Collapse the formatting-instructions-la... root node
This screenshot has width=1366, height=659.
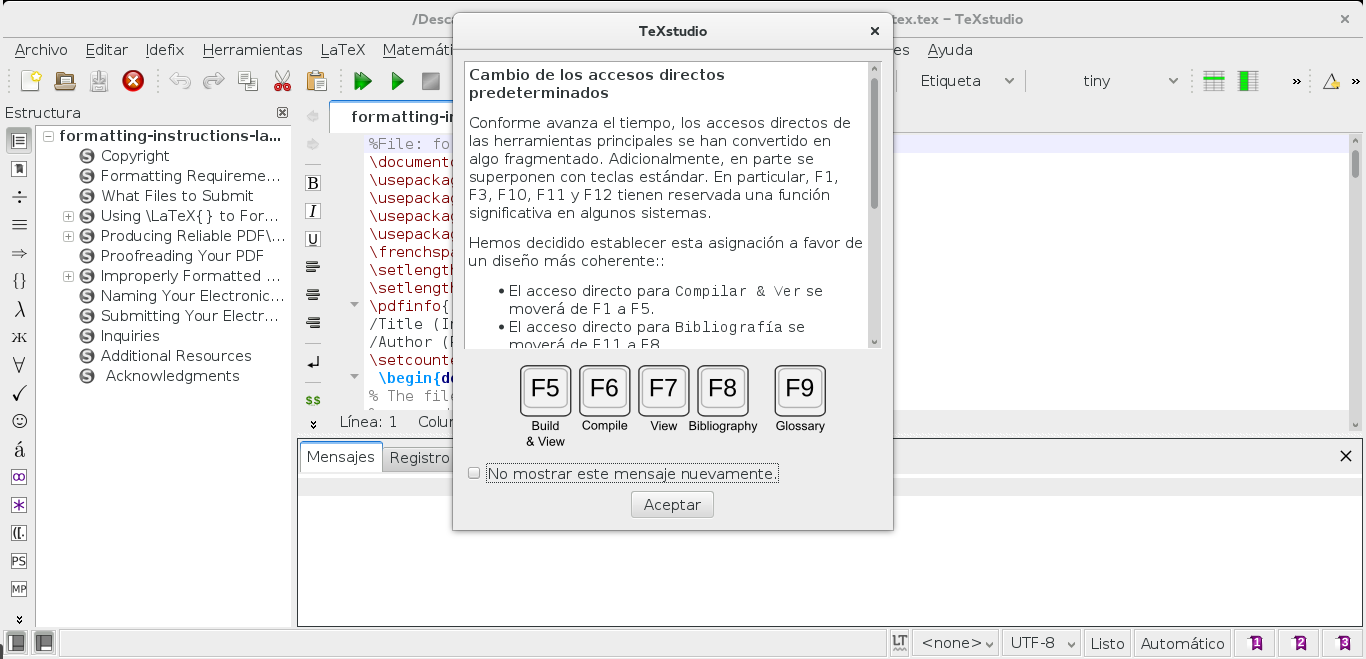tap(48, 136)
